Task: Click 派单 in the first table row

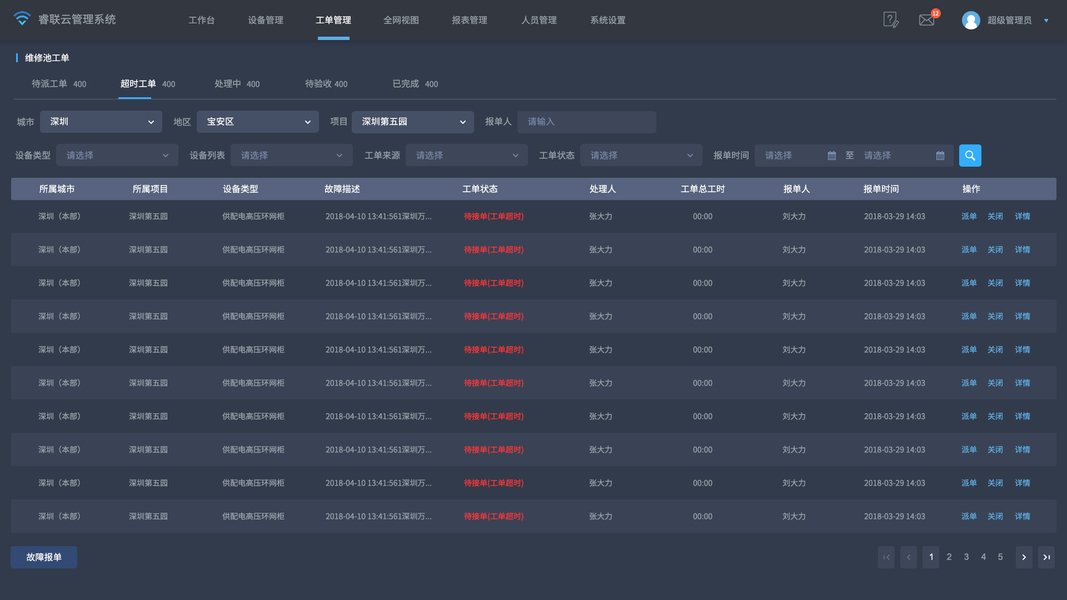Action: (968, 216)
